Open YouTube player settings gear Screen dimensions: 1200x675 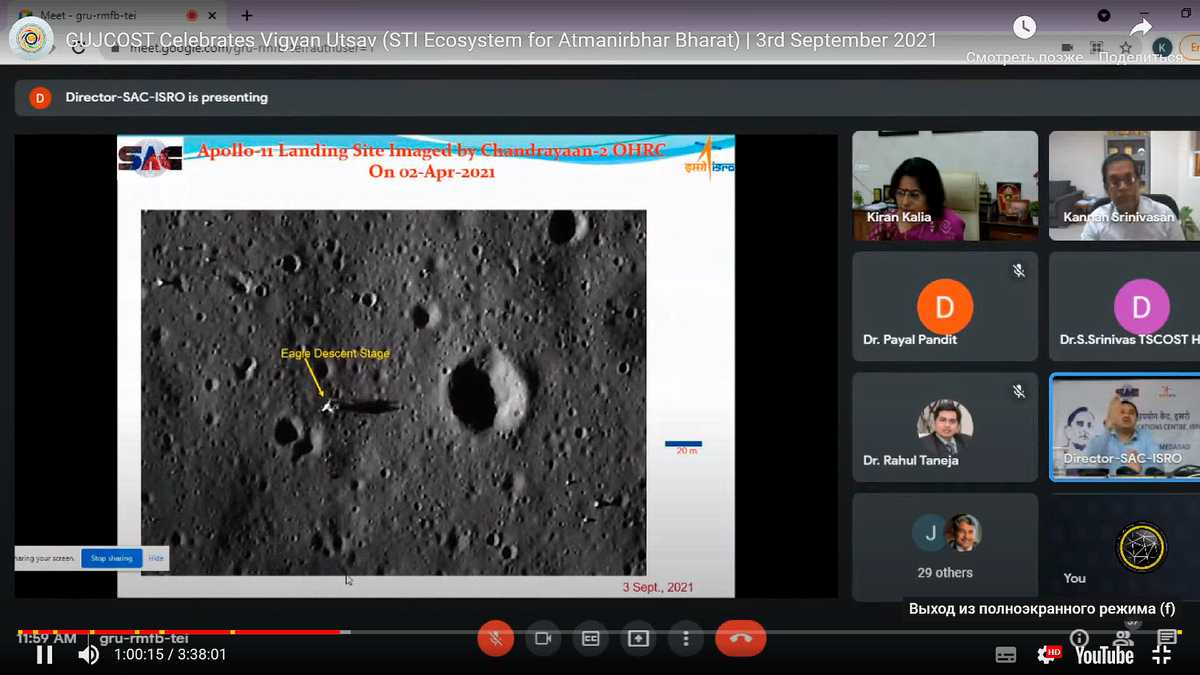1049,655
